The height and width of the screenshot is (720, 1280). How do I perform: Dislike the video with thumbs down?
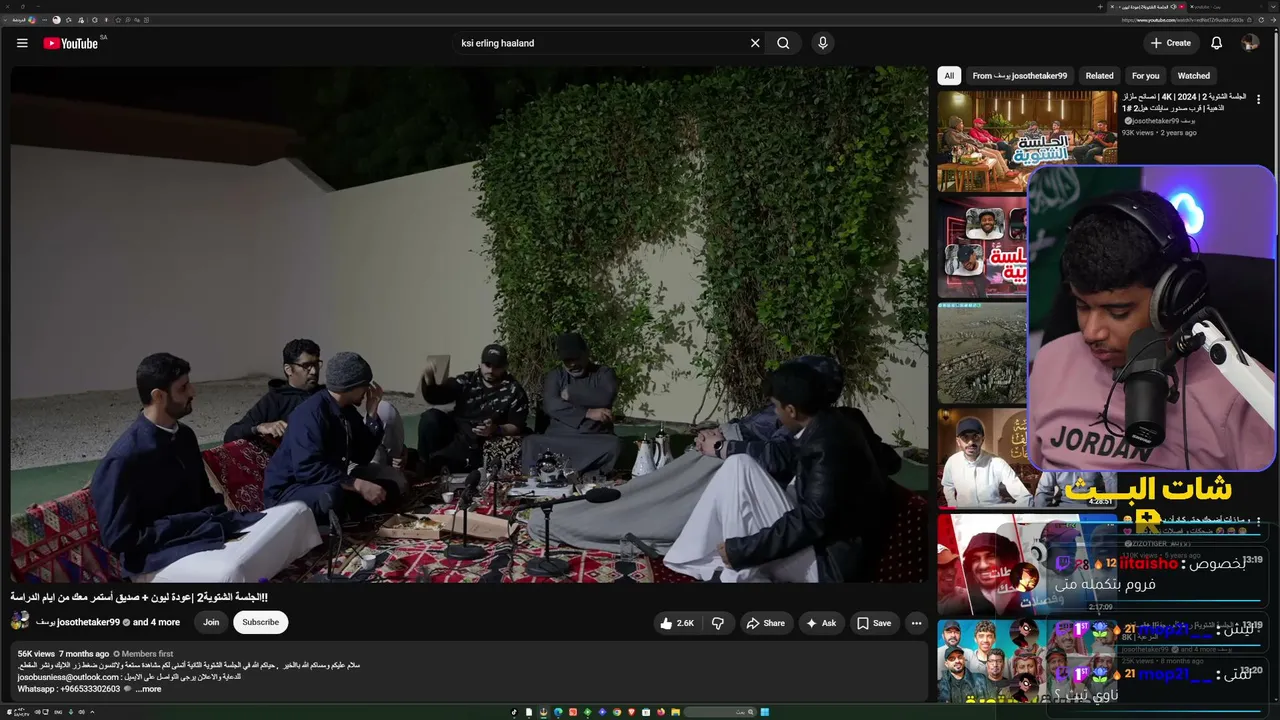(717, 623)
